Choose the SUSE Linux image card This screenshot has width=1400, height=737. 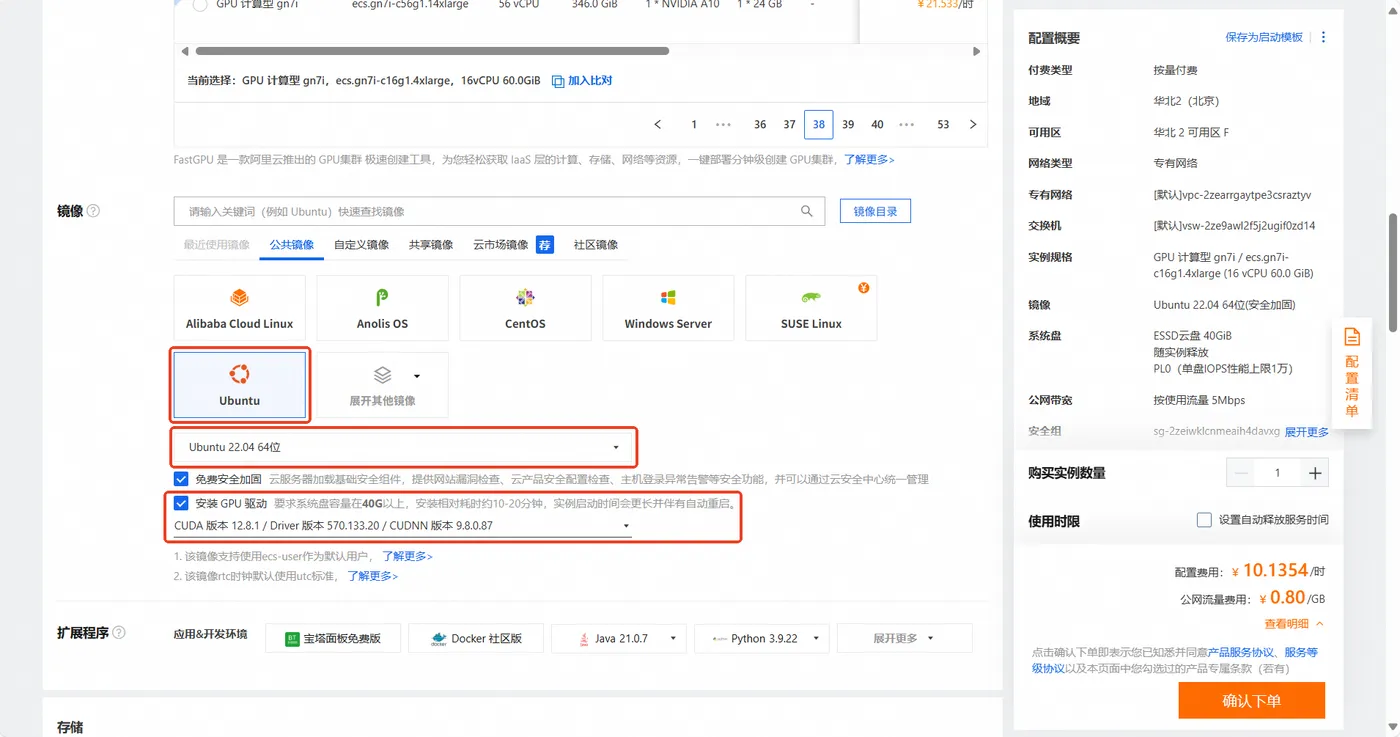coord(811,308)
